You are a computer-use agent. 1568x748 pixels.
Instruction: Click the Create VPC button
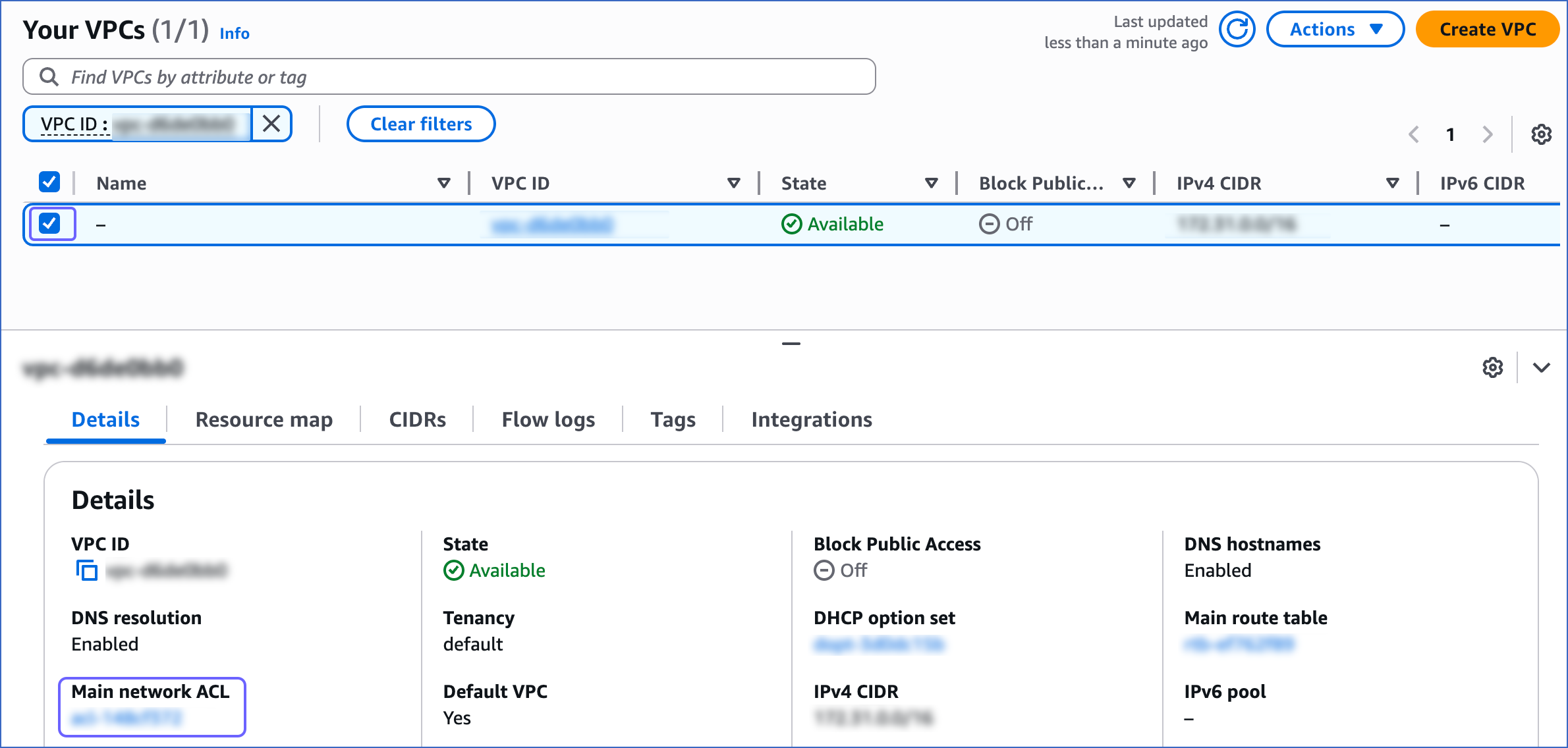click(1488, 30)
